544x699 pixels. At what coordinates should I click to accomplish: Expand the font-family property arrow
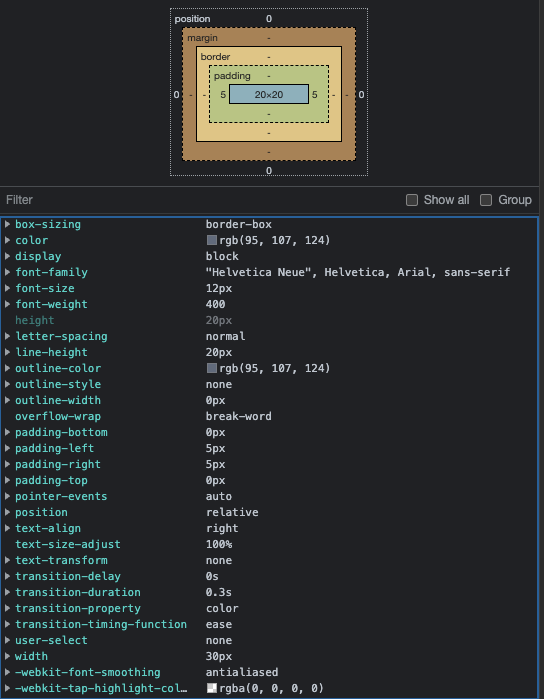(8, 272)
